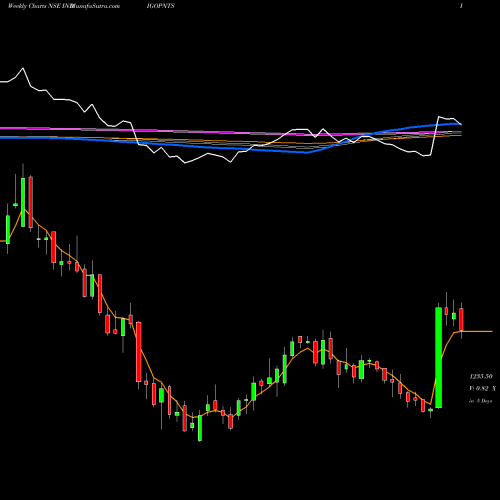Click the 1235.50 price value
The width and height of the screenshot is (500, 500).
[x=481, y=376]
